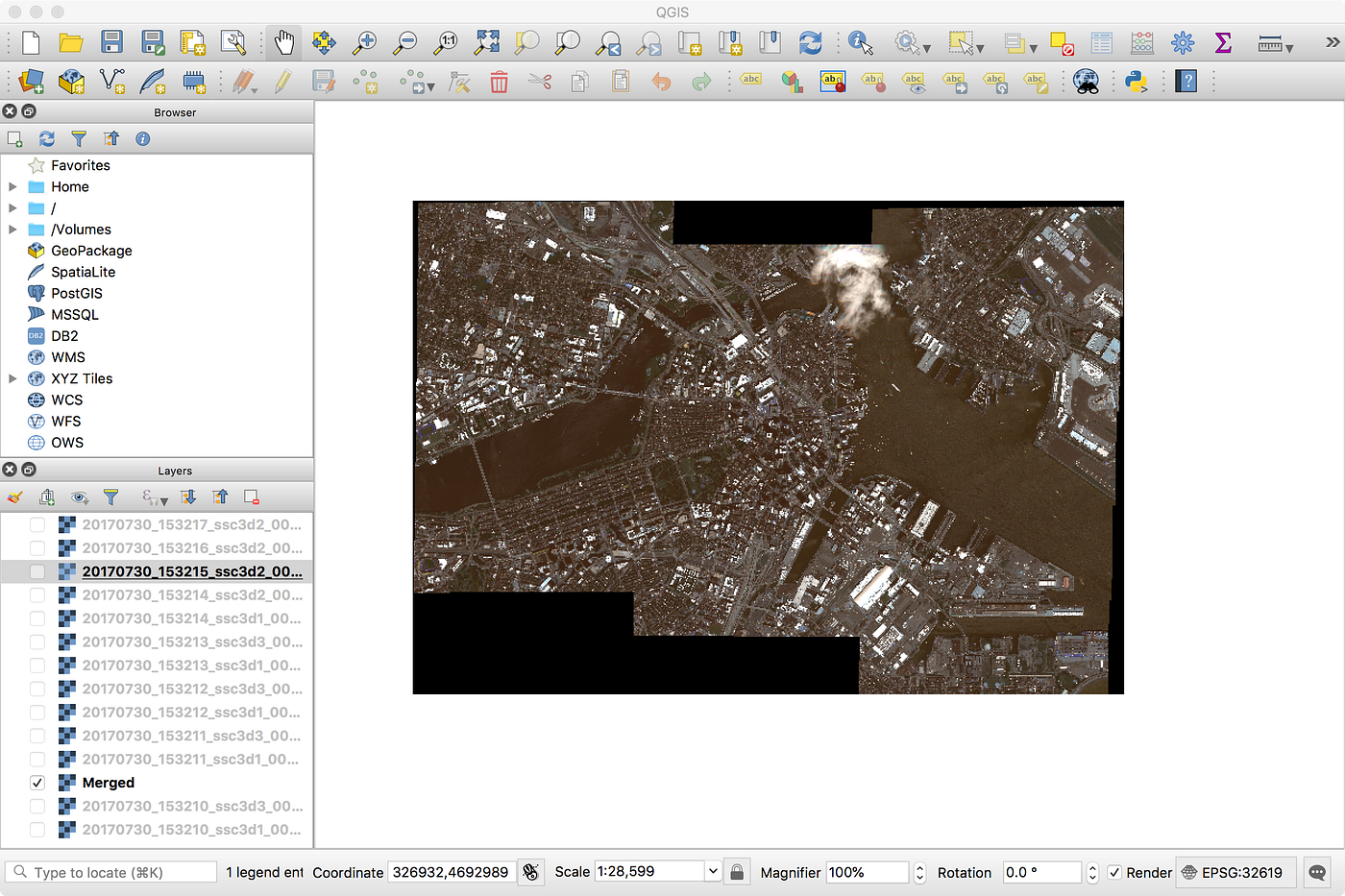Click the Save Project icon
Viewport: 1345px width, 896px height.
click(x=112, y=42)
